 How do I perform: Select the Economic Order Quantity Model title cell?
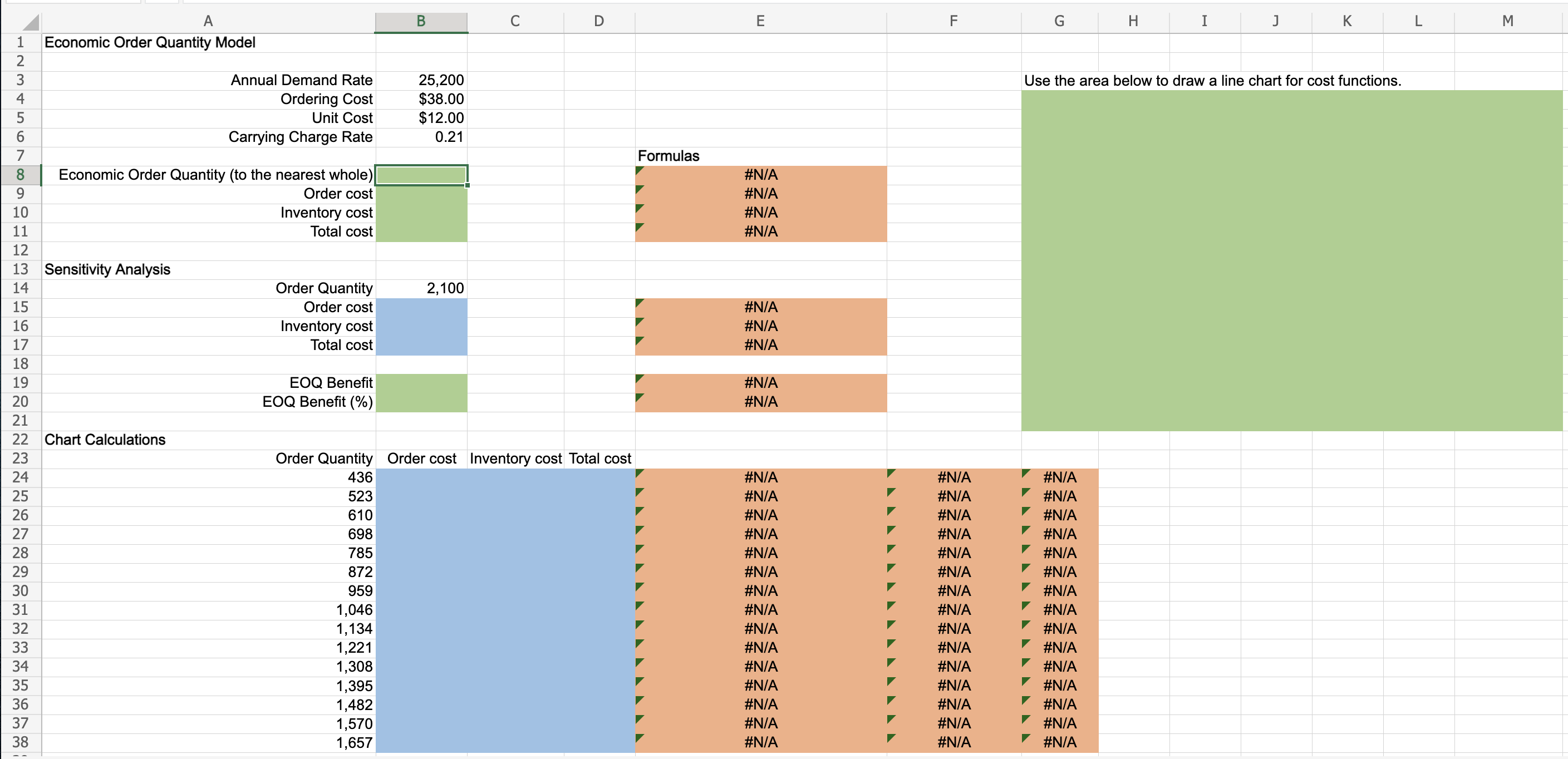point(150,43)
